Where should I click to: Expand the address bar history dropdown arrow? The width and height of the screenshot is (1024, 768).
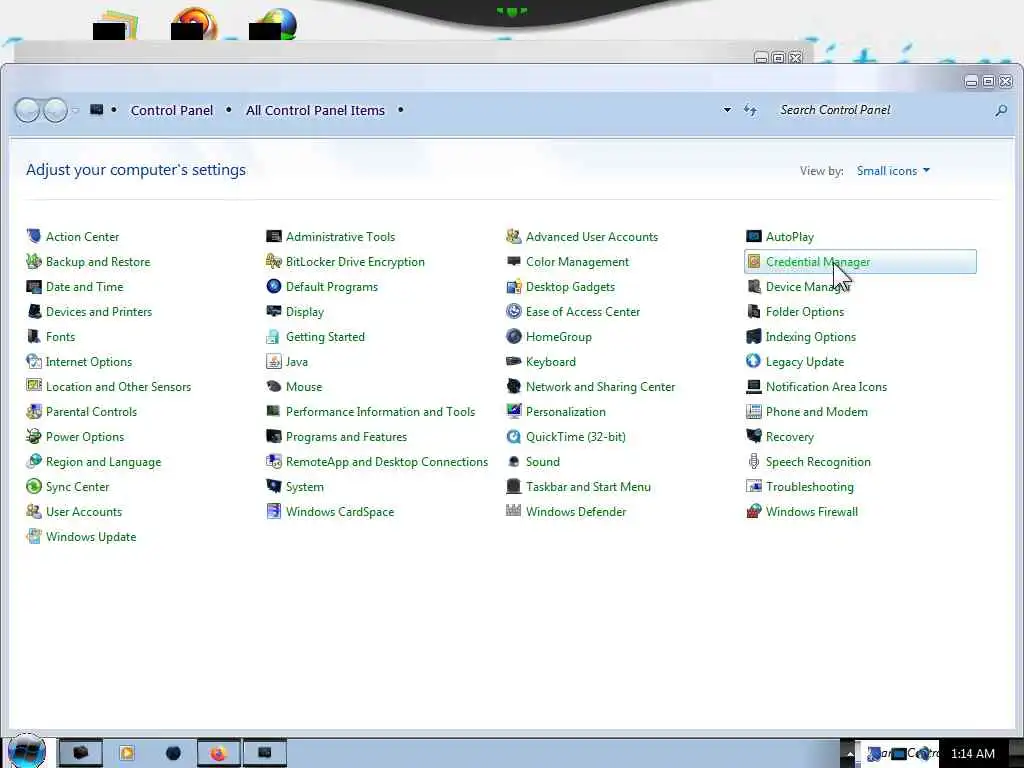[x=727, y=110]
